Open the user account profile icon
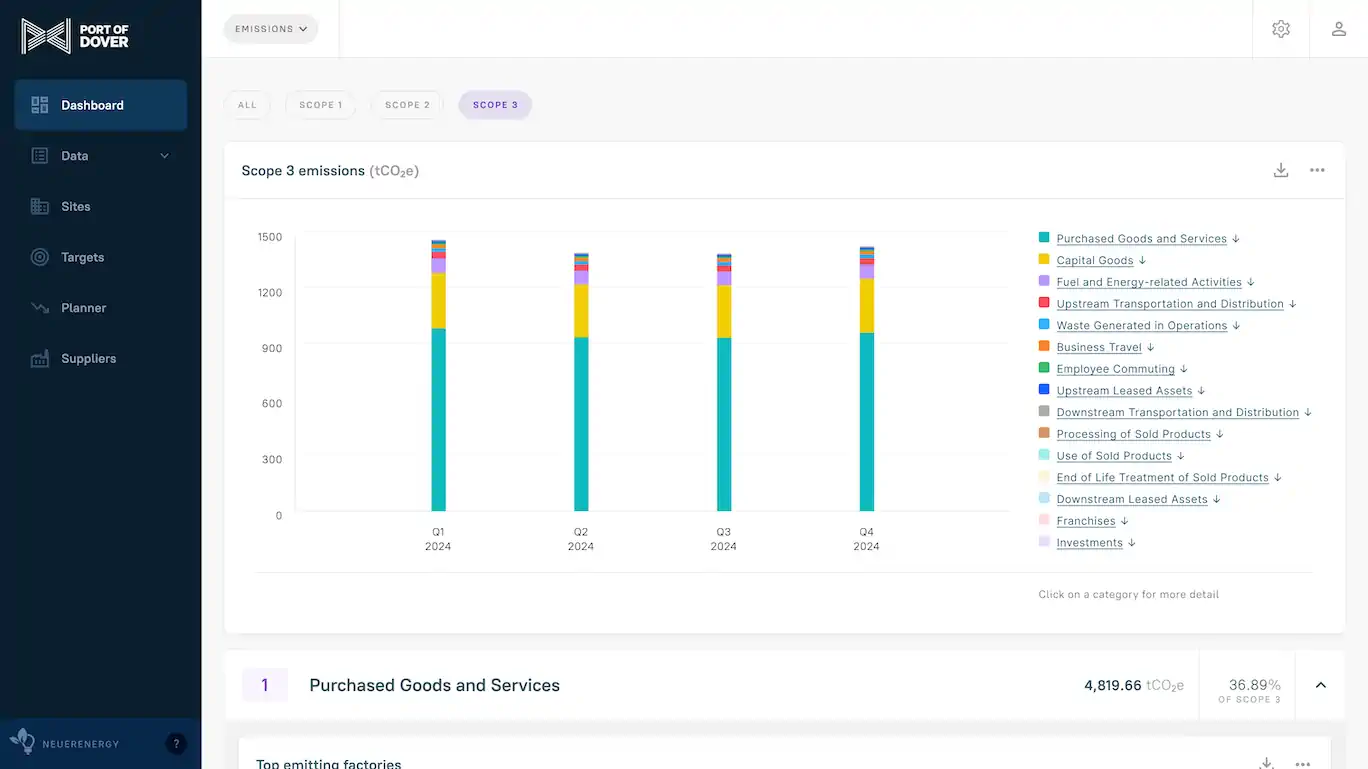This screenshot has height=769, width=1368. point(1339,29)
